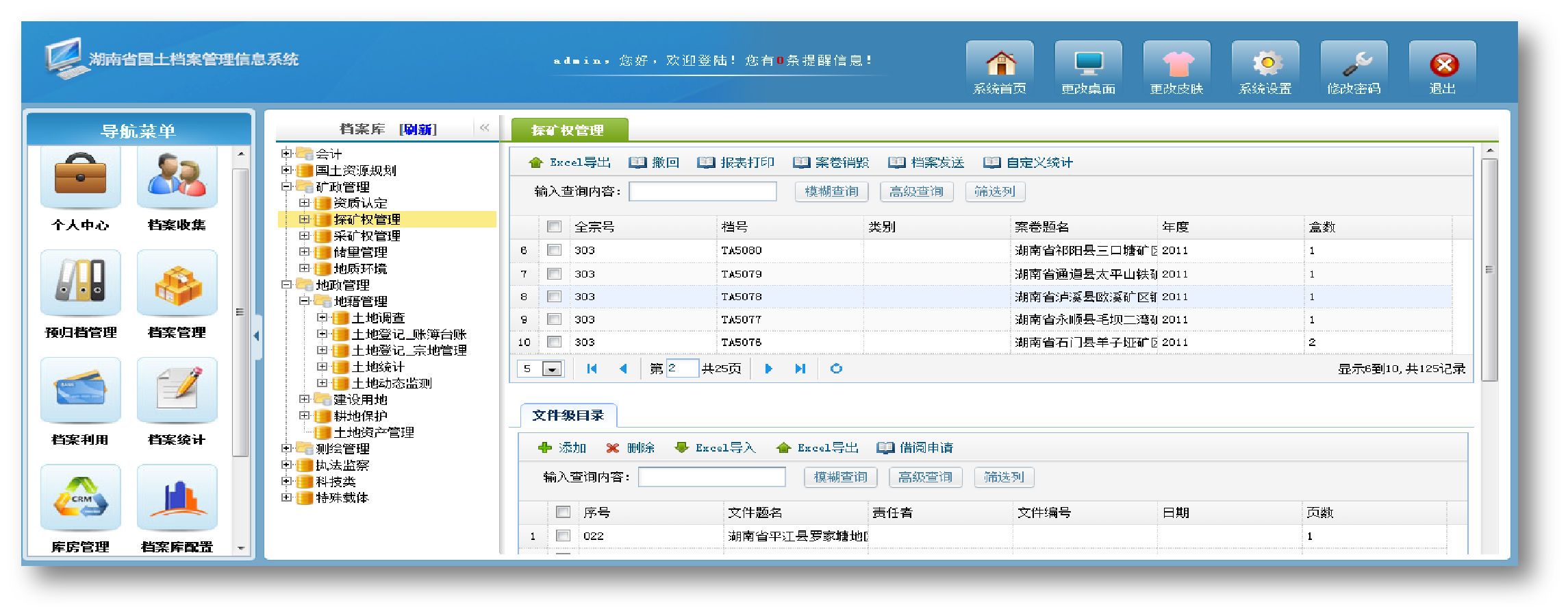This screenshot has width=1568, height=616.
Task: Click the page number field
Action: 682,369
